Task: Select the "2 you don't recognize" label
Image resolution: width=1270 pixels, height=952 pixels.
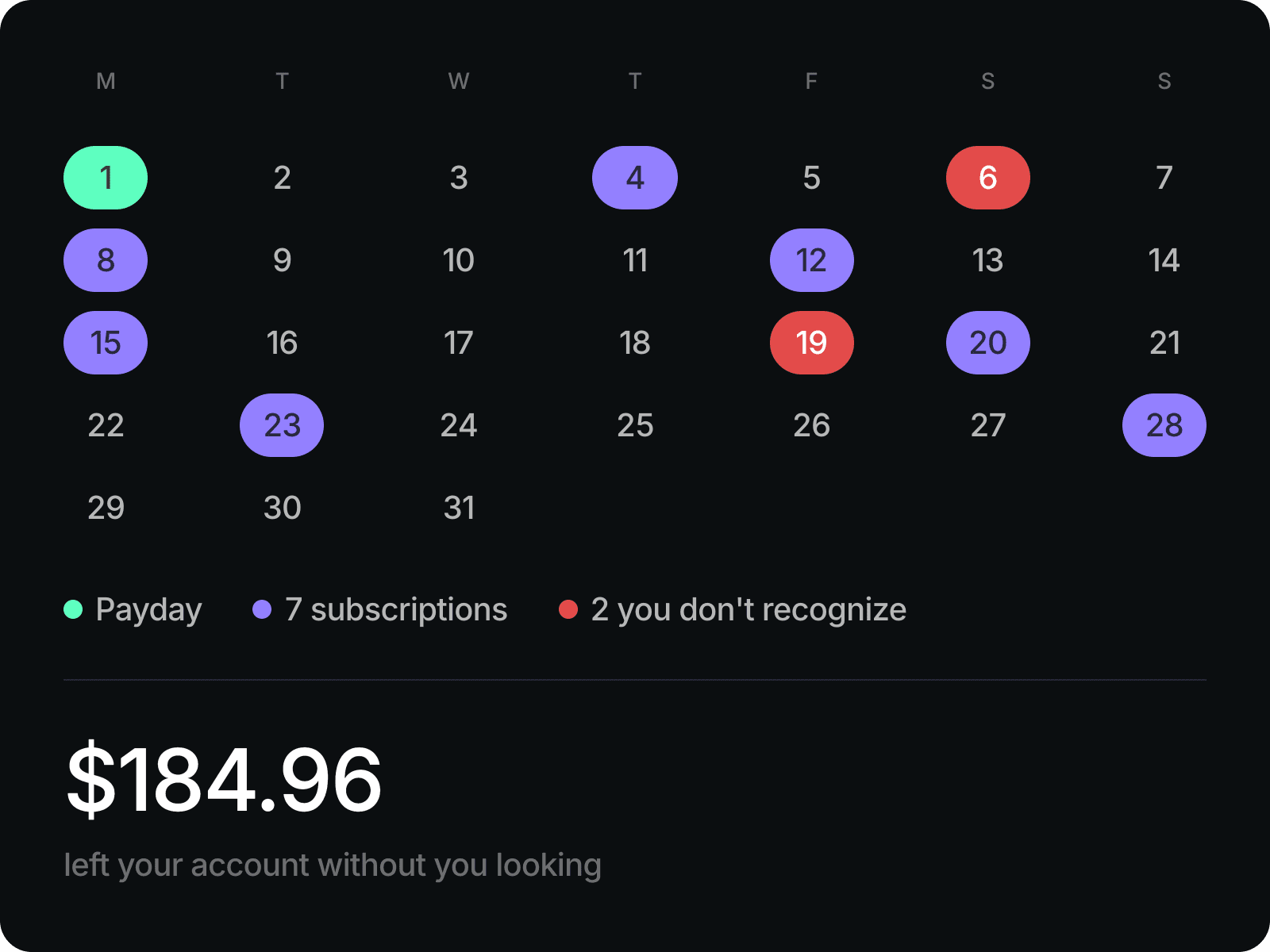Action: pyautogui.click(x=749, y=610)
